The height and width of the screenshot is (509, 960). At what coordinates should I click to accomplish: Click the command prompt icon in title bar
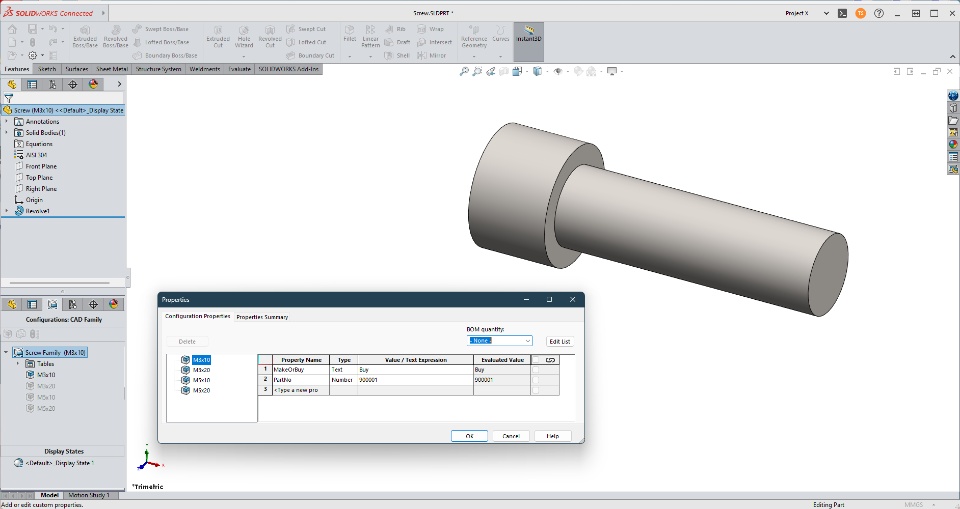click(x=843, y=13)
